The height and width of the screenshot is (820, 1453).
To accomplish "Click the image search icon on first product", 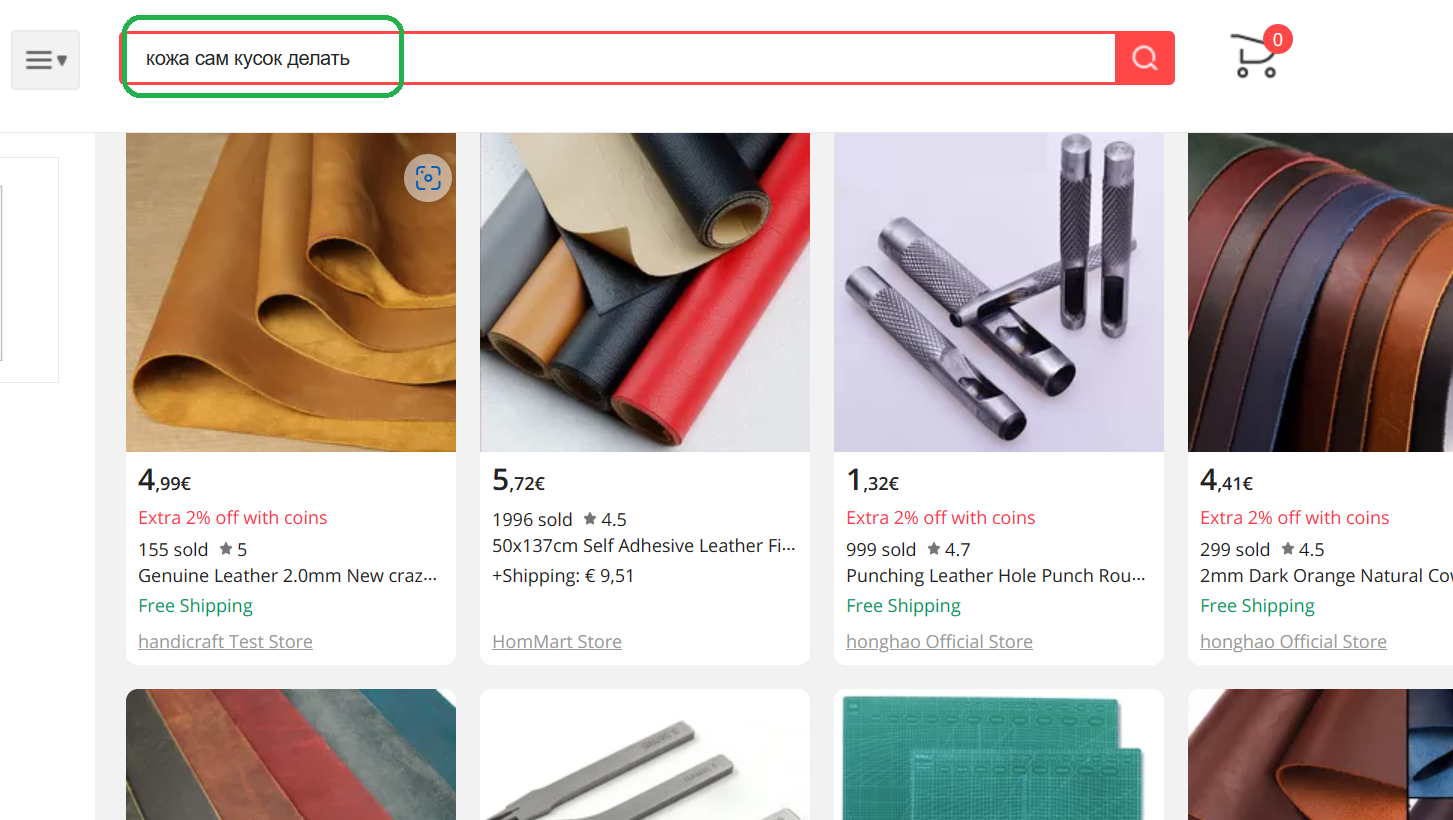I will 427,179.
